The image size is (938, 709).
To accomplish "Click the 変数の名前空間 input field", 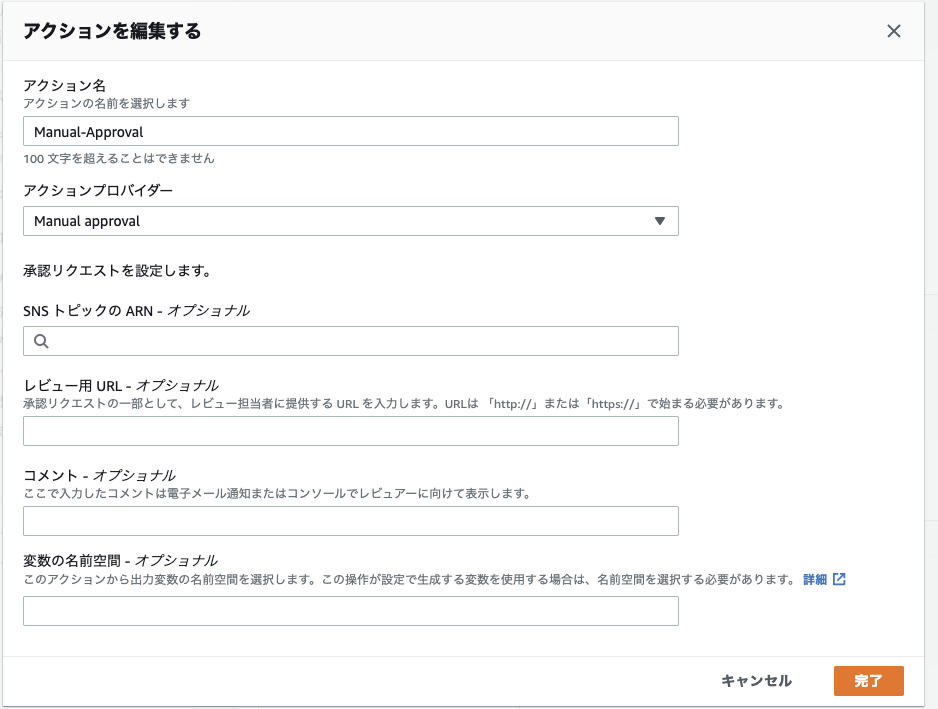I will click(351, 611).
